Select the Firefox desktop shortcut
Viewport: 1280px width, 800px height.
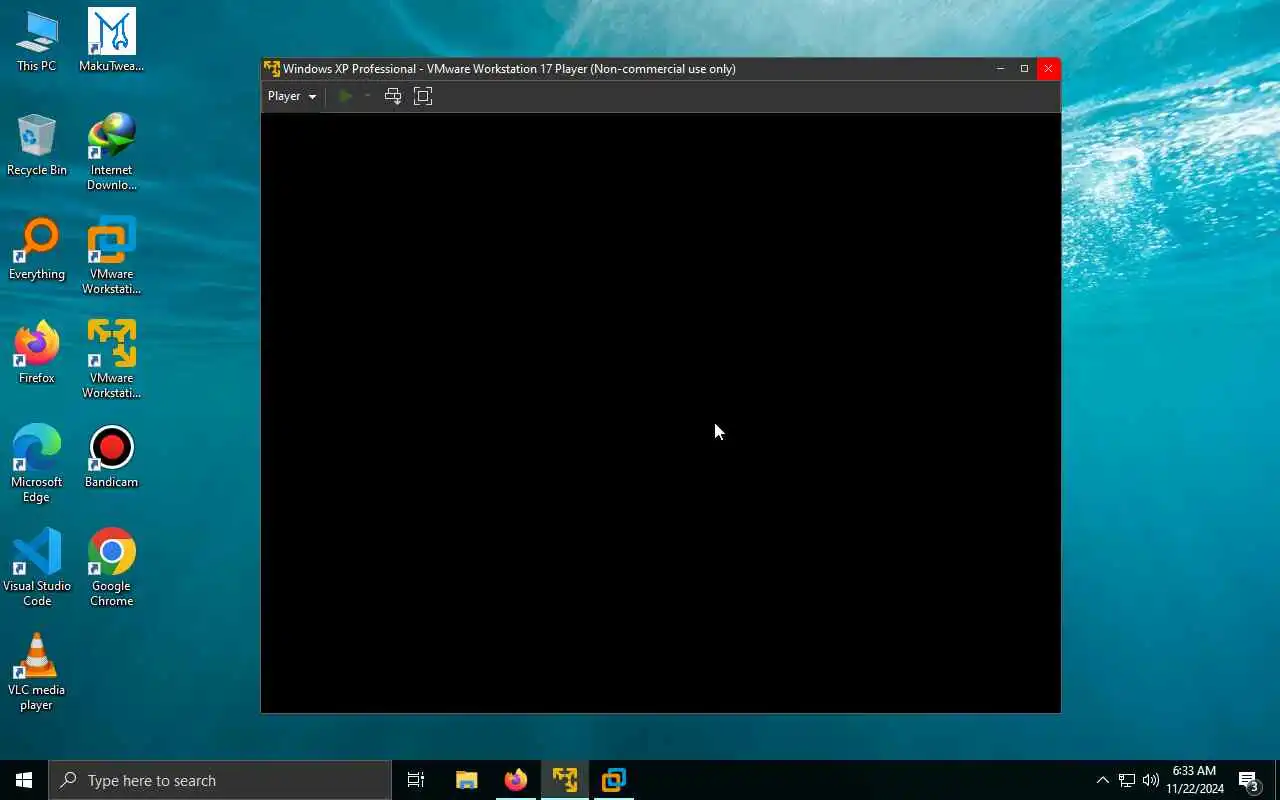pos(37,353)
